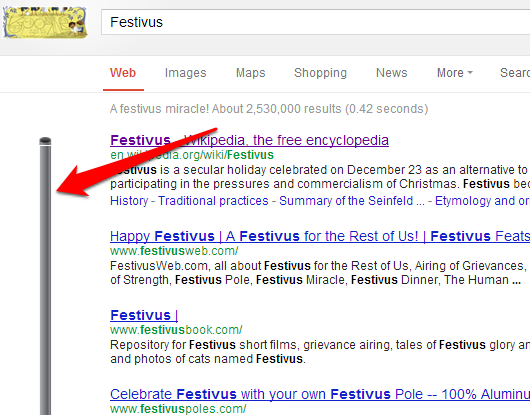The height and width of the screenshot is (415, 530).
Task: Go to the Shopping tab
Action: point(320,73)
